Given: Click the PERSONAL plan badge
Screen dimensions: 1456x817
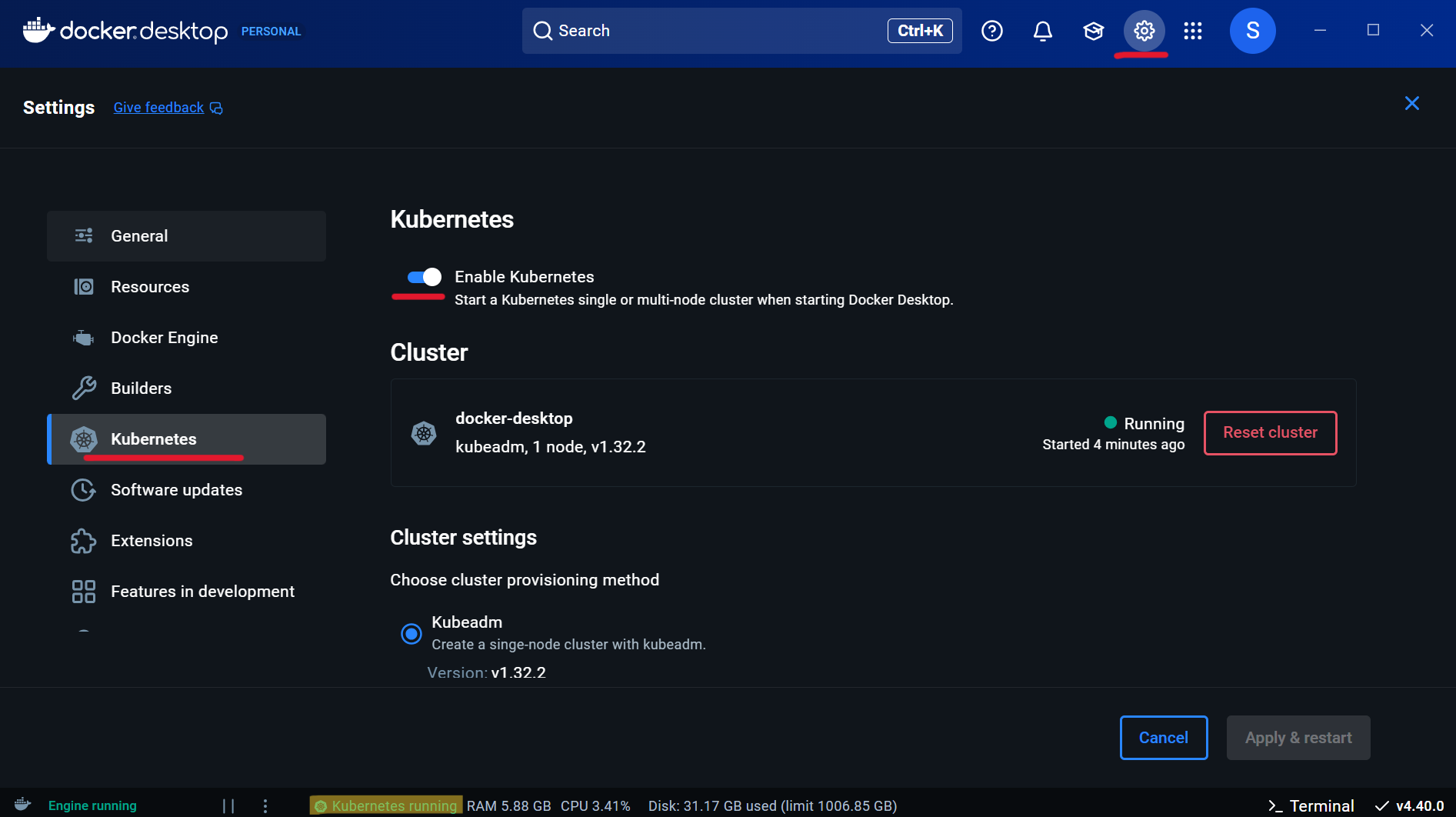Looking at the screenshot, I should coord(271,32).
